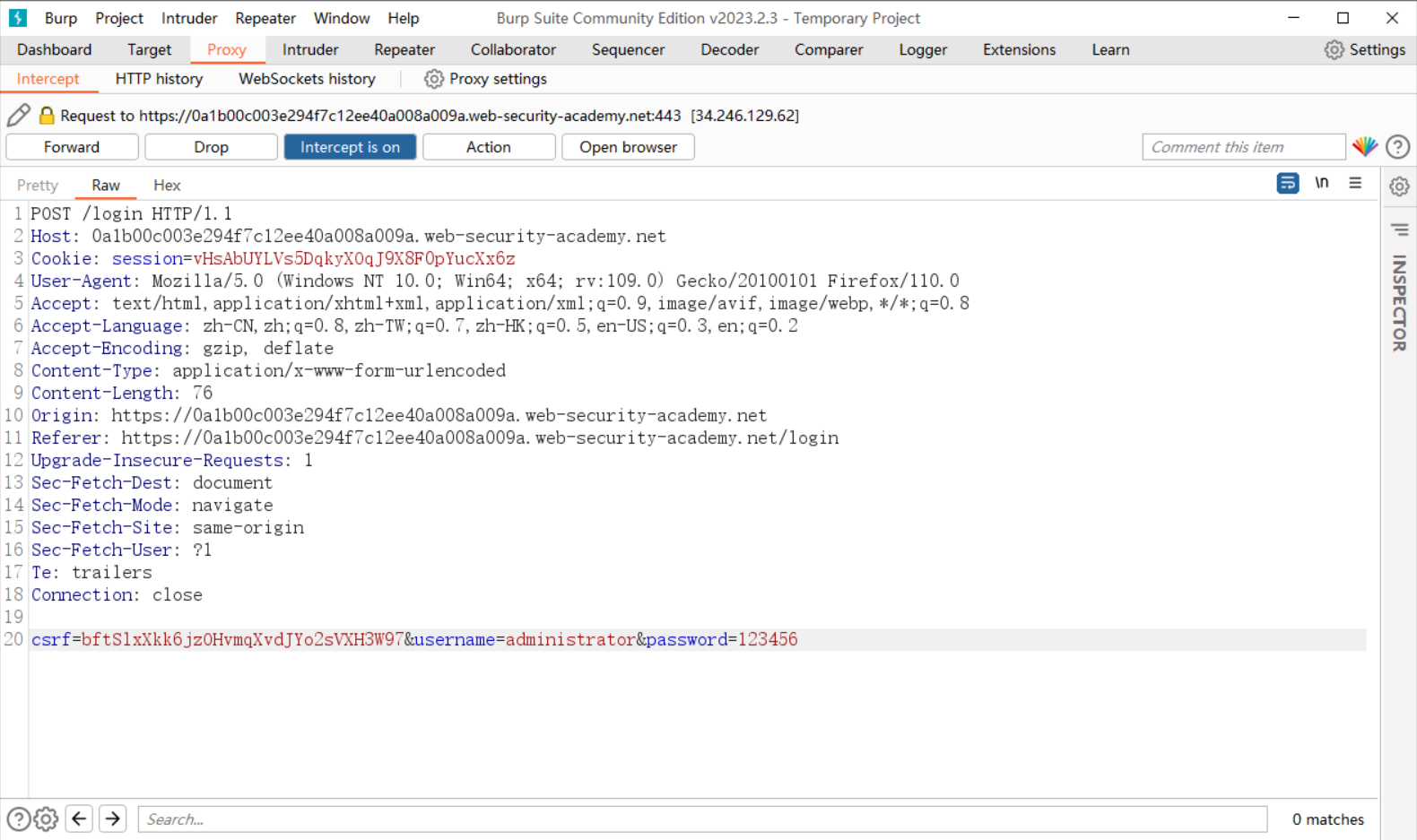The width and height of the screenshot is (1417, 840).
Task: Toggle the line wrap icon in the editor
Action: (1287, 183)
